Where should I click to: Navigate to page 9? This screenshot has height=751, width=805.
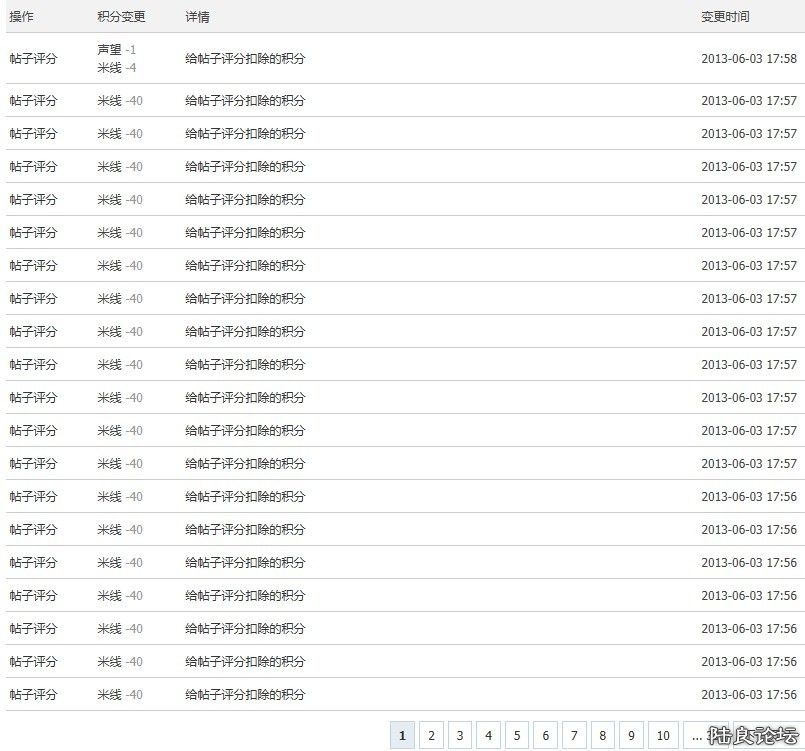pos(632,735)
